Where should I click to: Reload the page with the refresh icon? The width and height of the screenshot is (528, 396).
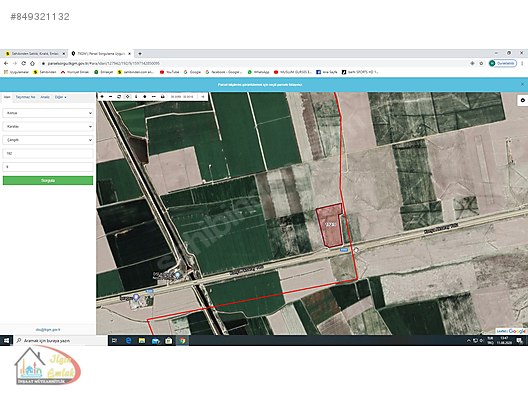24,63
